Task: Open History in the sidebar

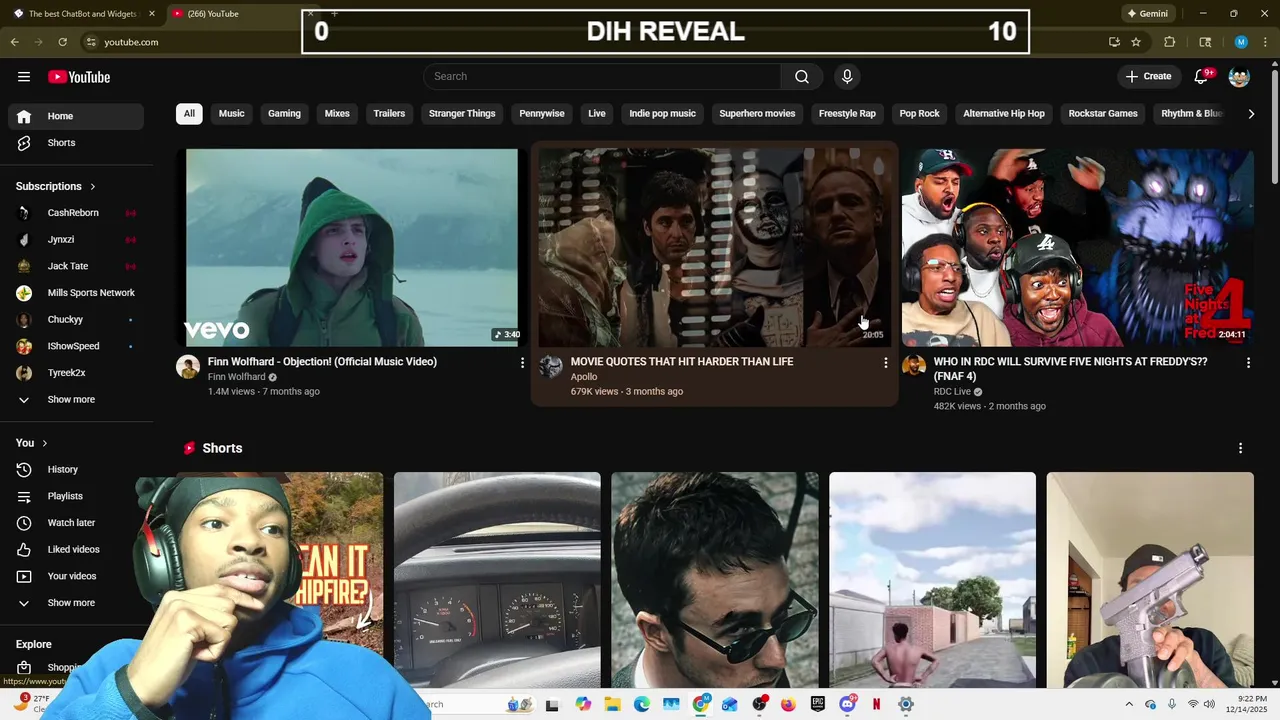Action: 76,469
